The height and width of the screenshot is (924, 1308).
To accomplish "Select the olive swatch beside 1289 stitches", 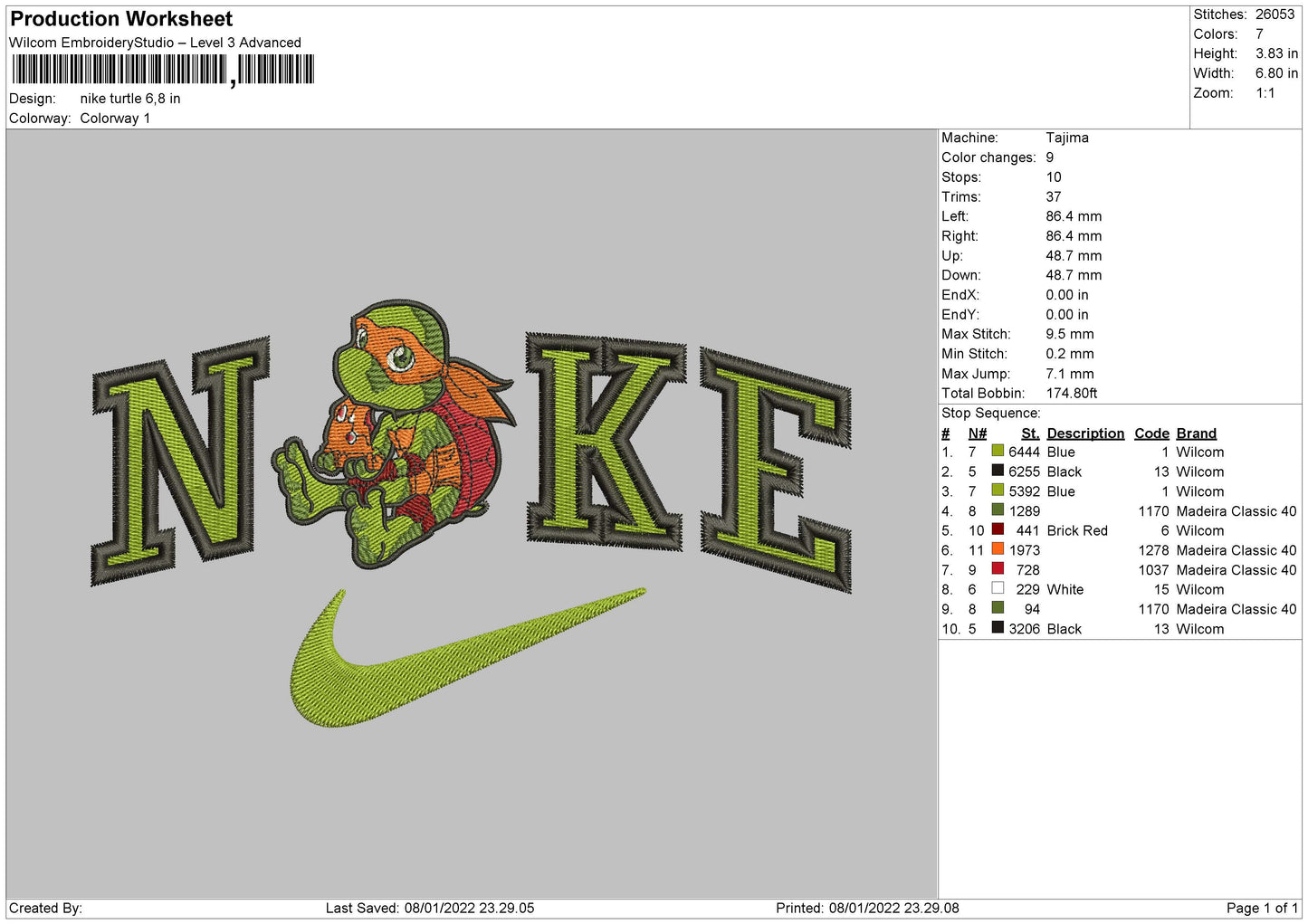I will coord(998,510).
